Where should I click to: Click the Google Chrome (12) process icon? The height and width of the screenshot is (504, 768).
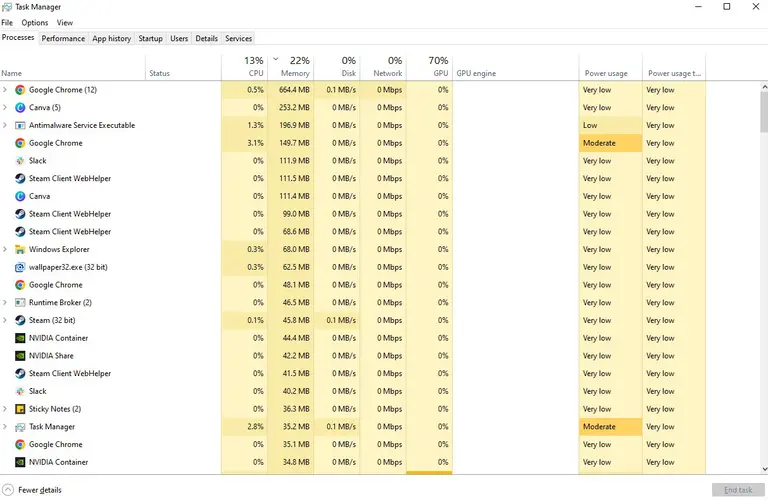(x=20, y=90)
